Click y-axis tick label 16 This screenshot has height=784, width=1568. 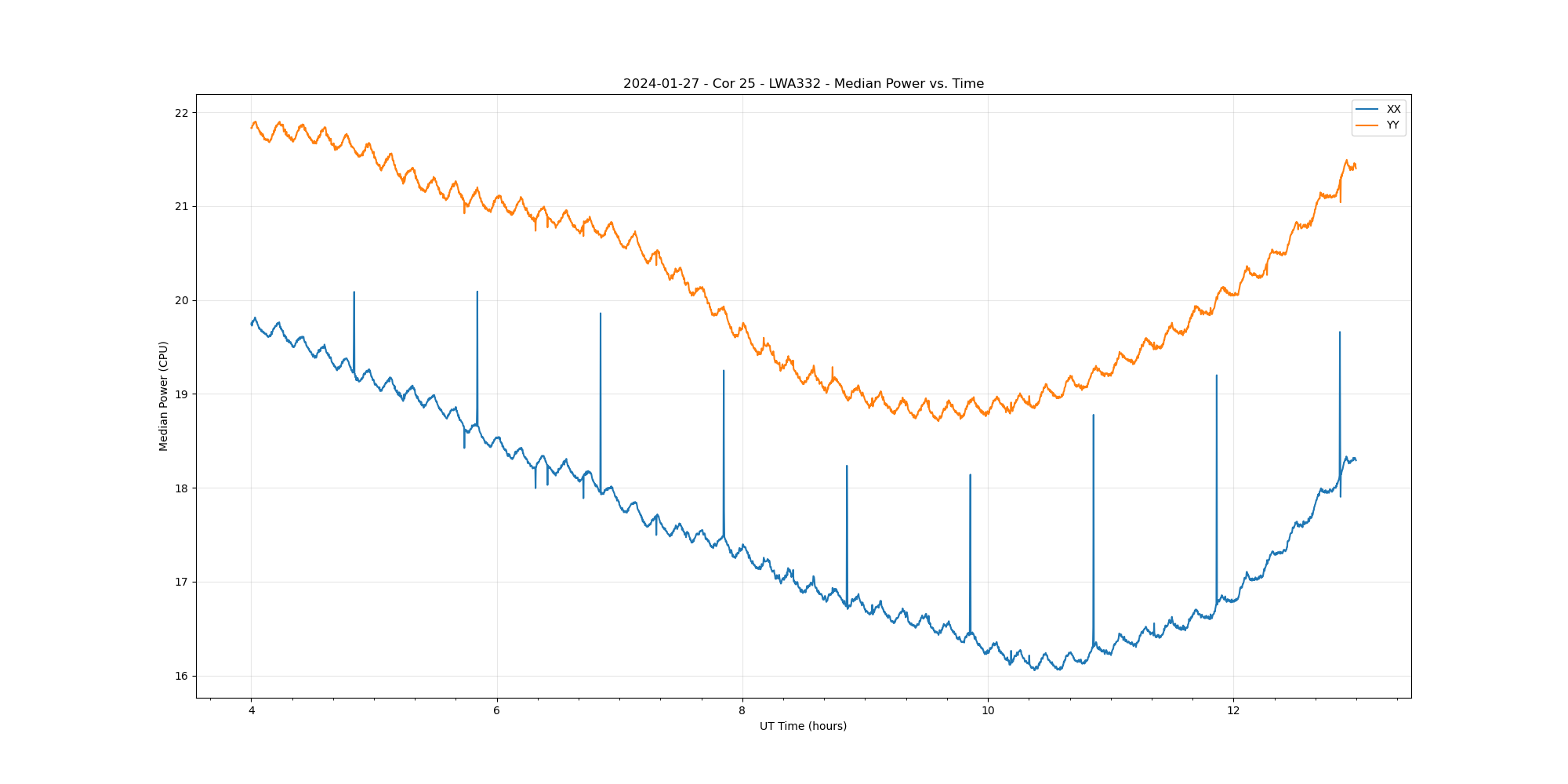(182, 676)
